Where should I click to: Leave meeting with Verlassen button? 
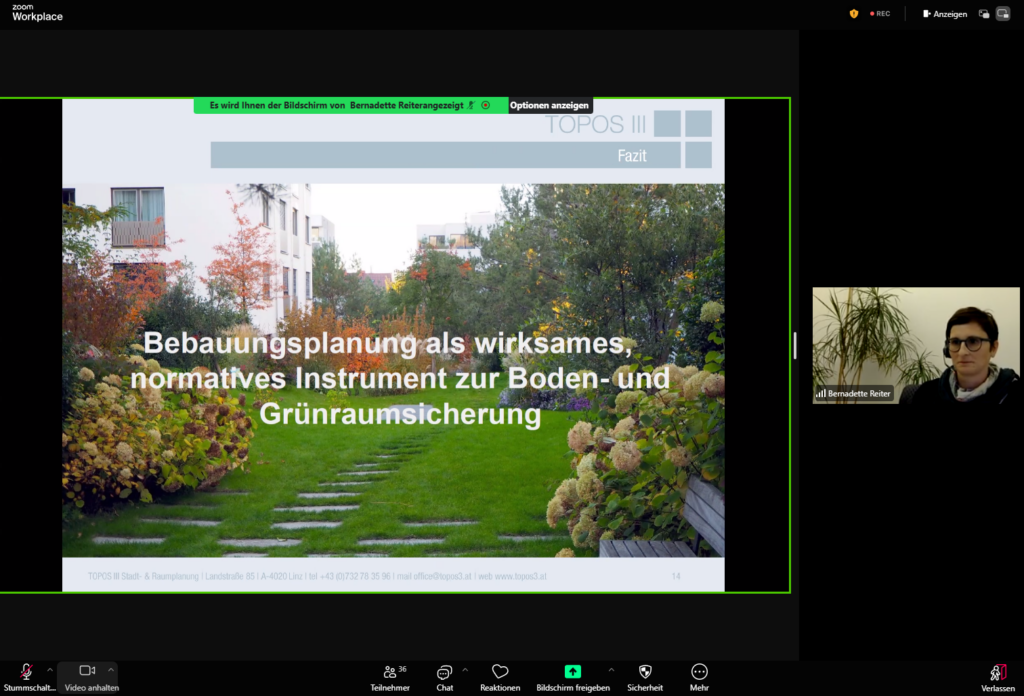pos(997,675)
